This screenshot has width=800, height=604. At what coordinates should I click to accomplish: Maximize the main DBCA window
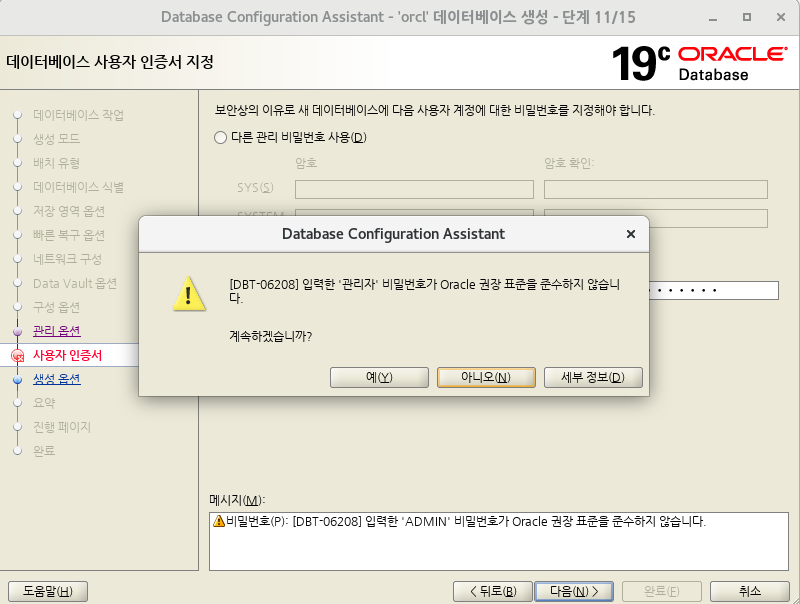[x=746, y=17]
